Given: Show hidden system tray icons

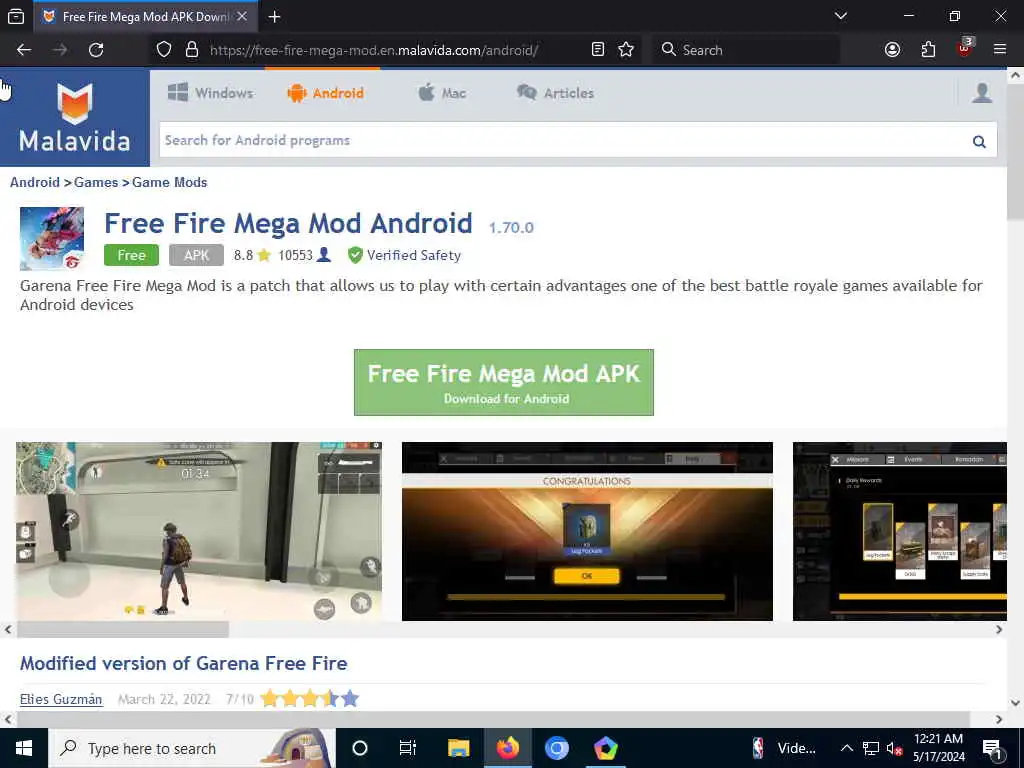Looking at the screenshot, I should pyautogui.click(x=846, y=748).
